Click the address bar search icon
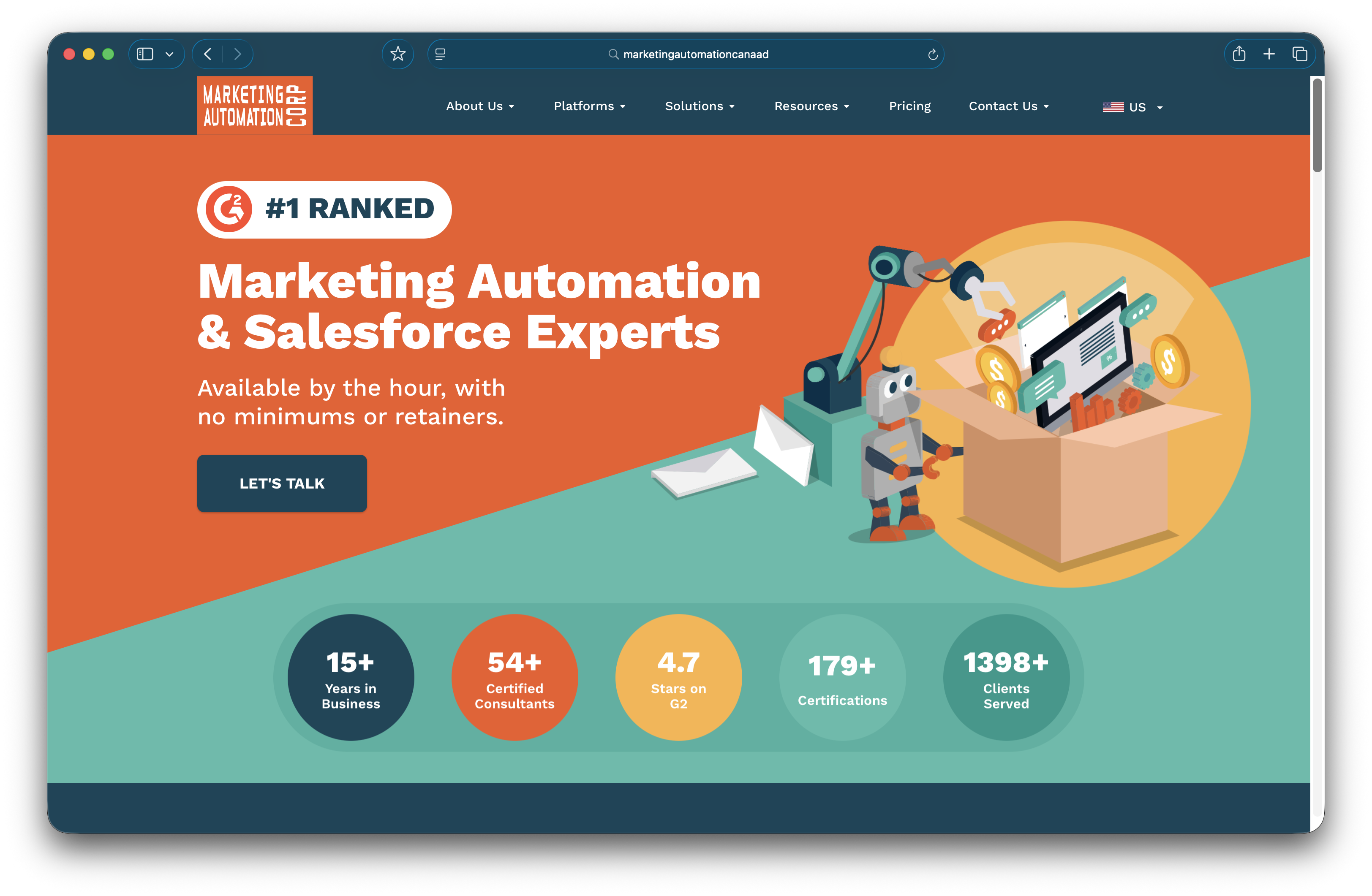Screen dimensions: 1372x896 point(613,54)
